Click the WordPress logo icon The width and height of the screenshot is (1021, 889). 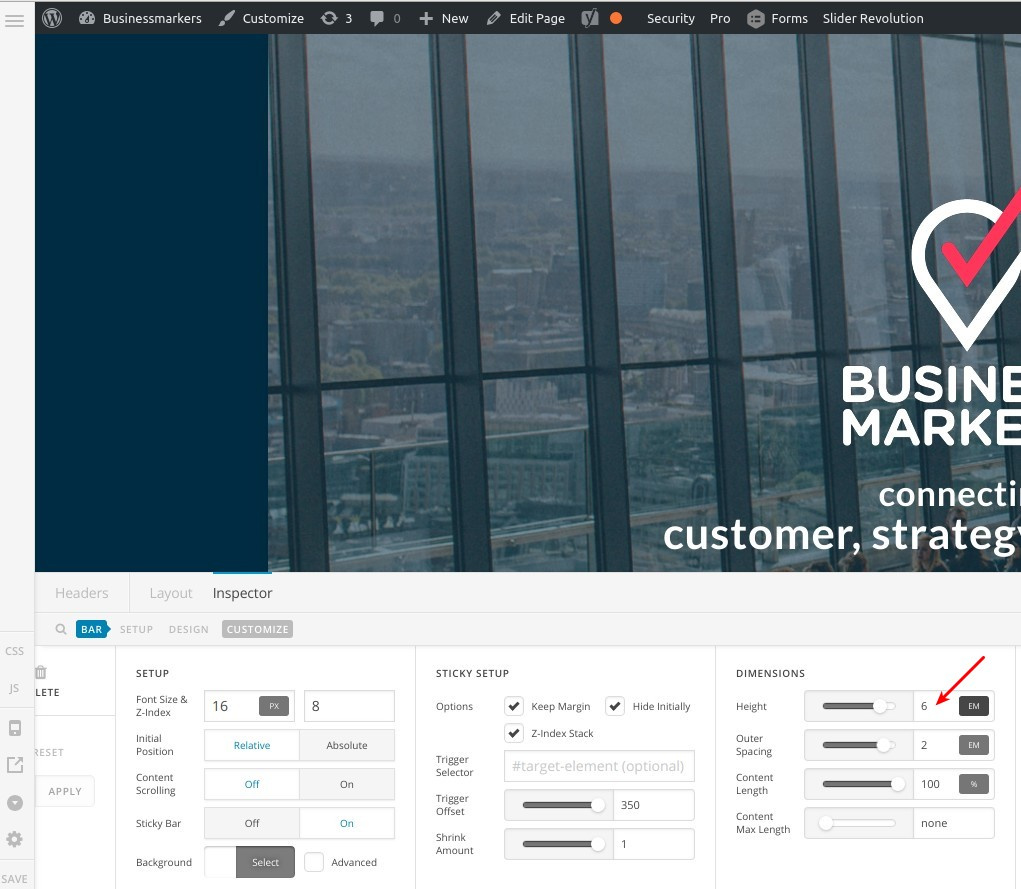coord(53,18)
